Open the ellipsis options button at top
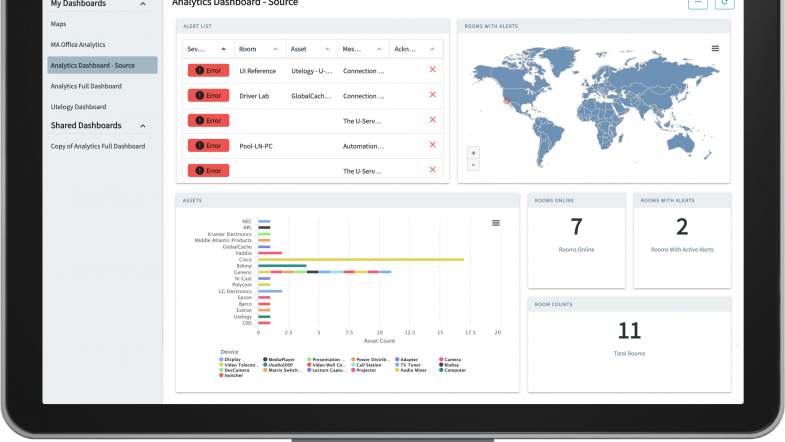The height and width of the screenshot is (442, 785). tap(698, 3)
